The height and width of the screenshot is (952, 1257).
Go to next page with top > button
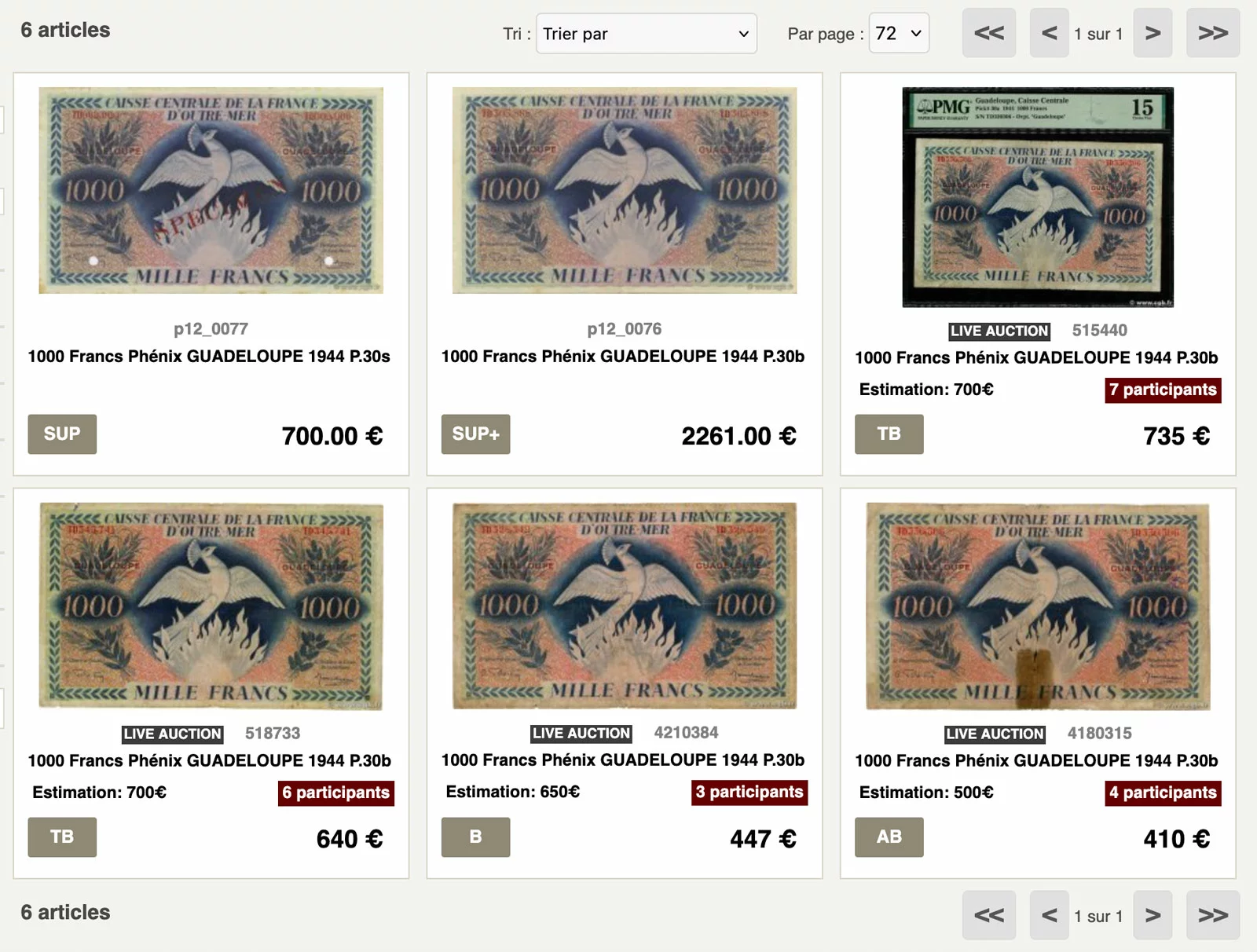point(1153,33)
